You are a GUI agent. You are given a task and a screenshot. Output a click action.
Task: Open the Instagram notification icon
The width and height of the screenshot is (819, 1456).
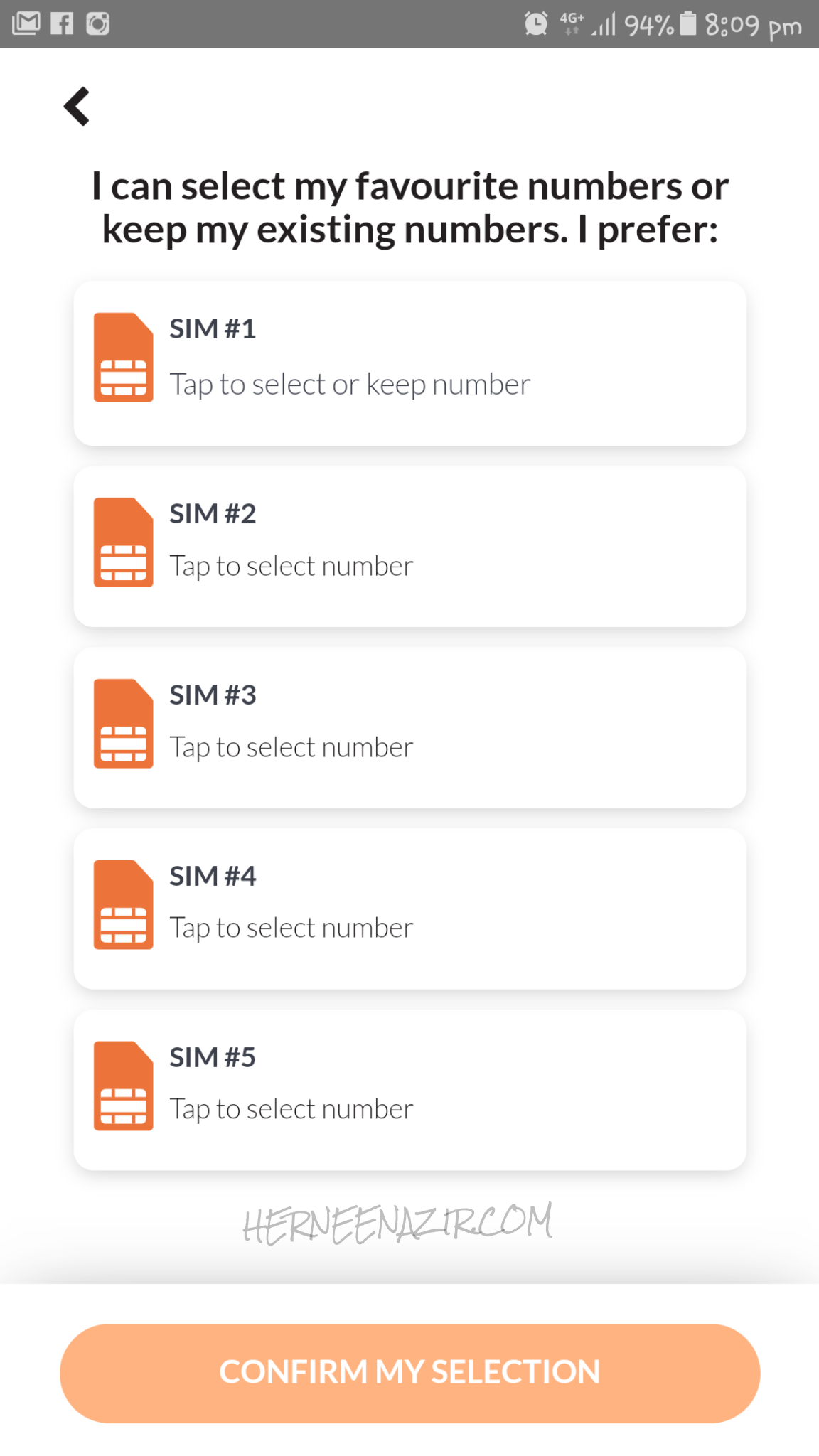coord(98,23)
